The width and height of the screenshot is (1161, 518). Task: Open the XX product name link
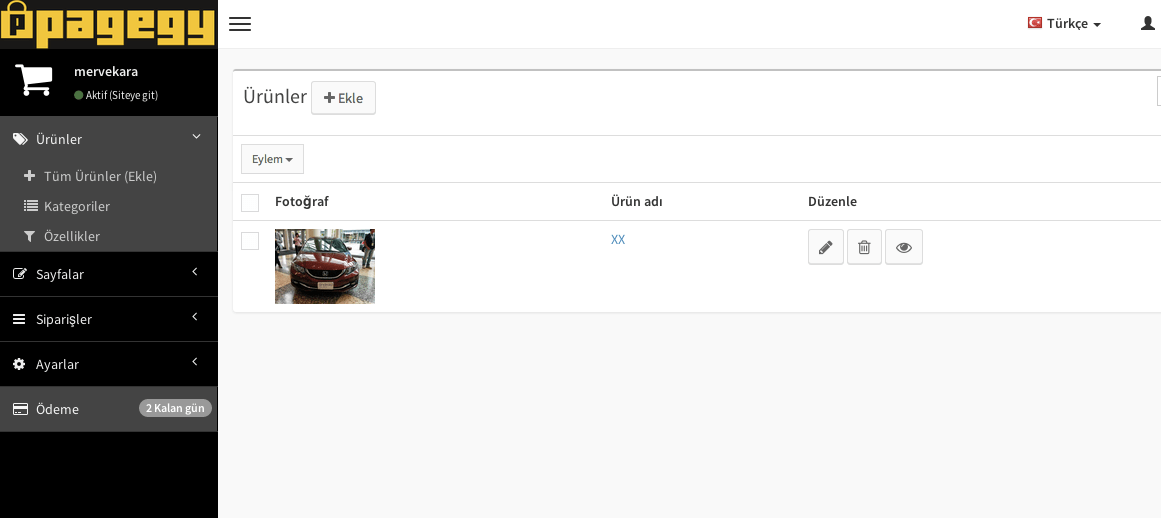pos(618,240)
